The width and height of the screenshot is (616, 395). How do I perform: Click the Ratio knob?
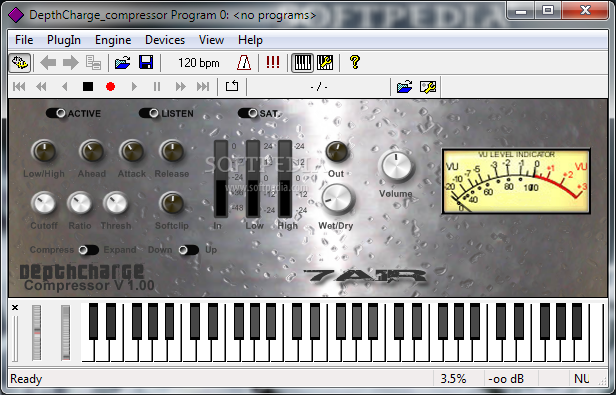[79, 203]
